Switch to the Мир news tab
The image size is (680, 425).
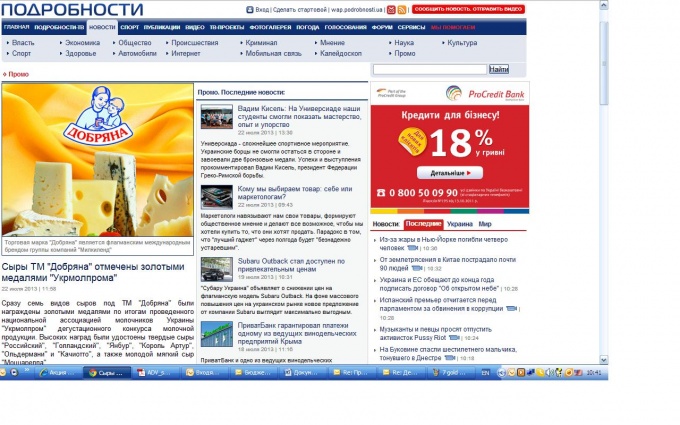click(484, 224)
